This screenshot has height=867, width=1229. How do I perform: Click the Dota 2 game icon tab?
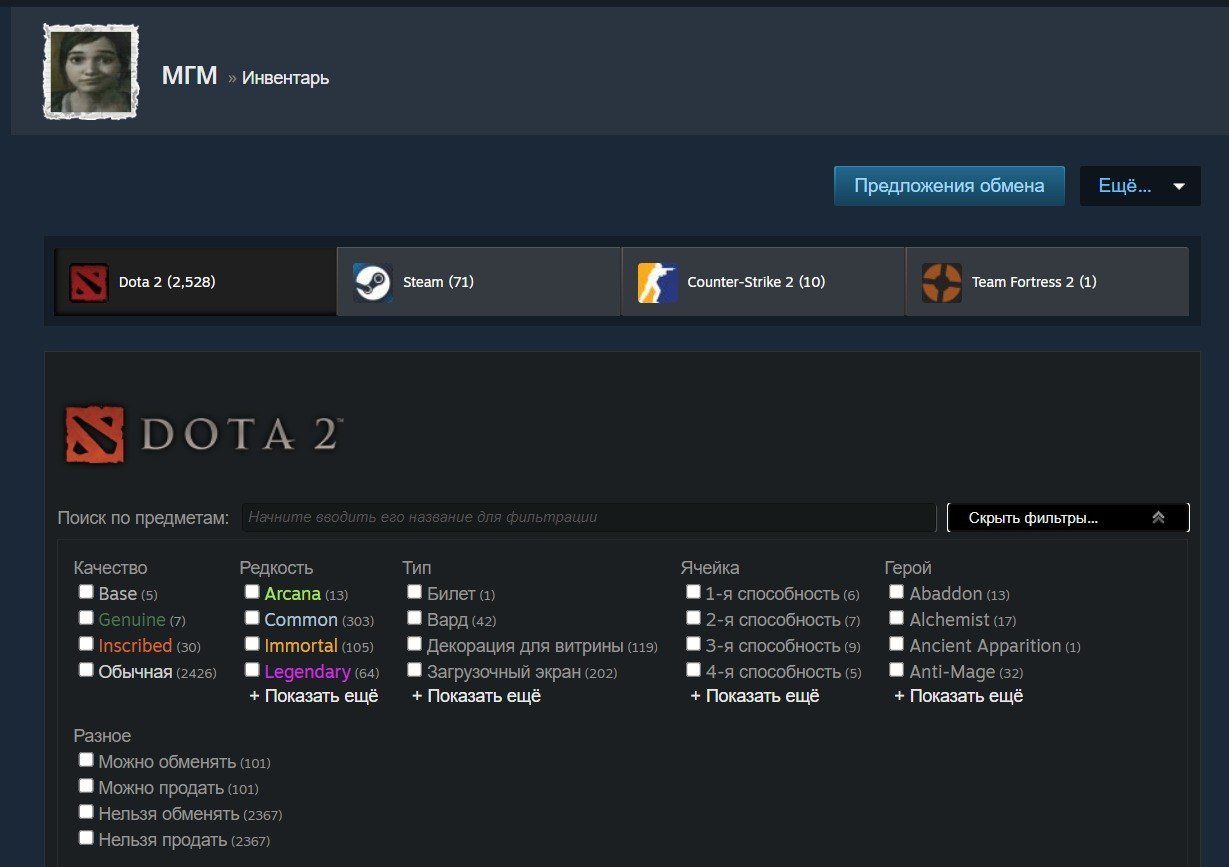(x=88, y=282)
